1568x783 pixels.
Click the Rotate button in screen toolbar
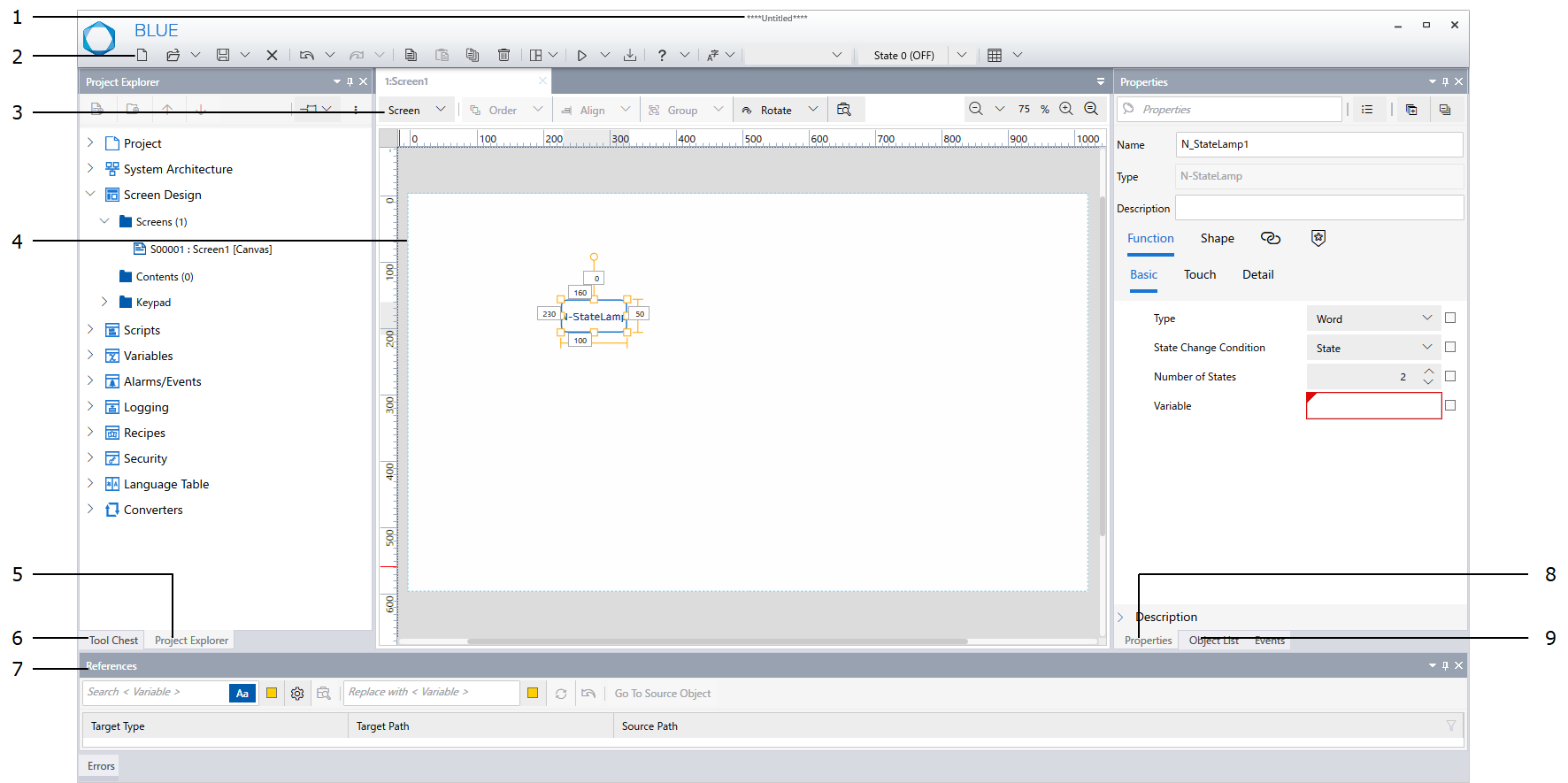pos(775,110)
